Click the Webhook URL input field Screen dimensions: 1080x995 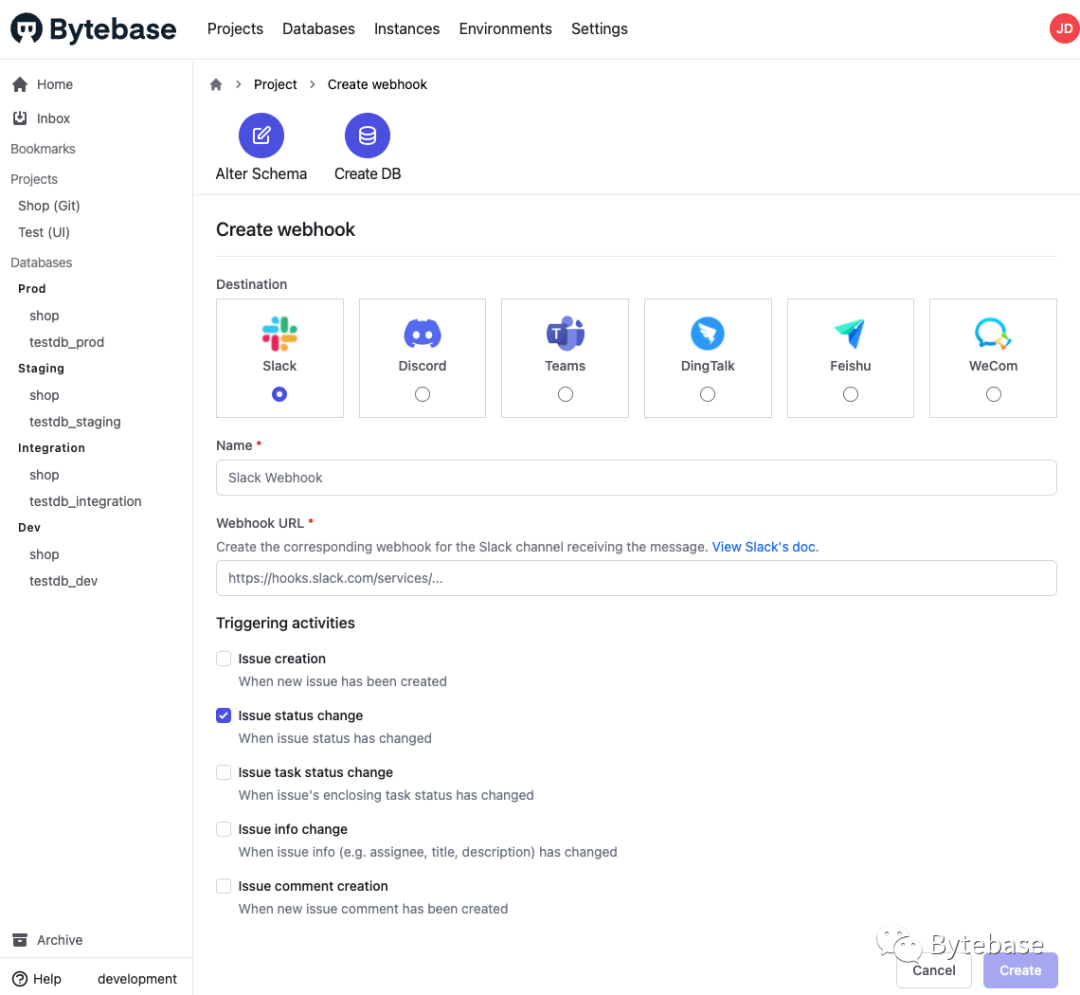[x=636, y=578]
